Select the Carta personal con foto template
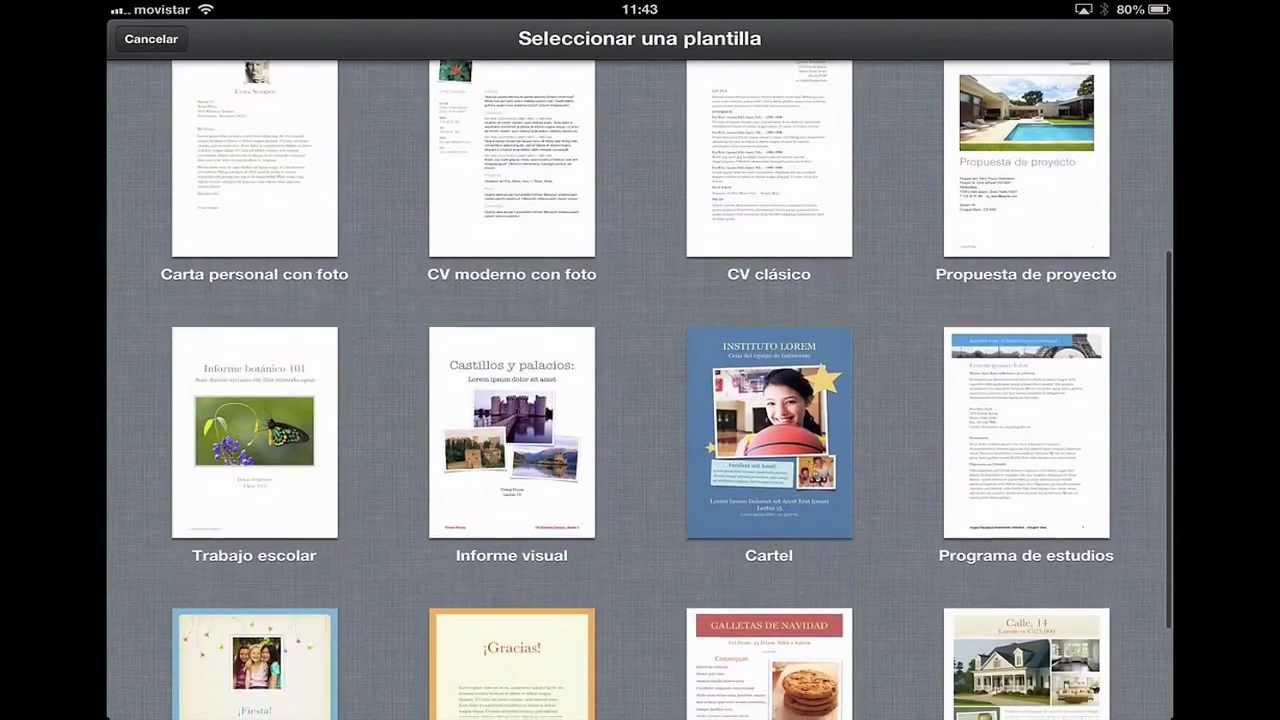The width and height of the screenshot is (1280, 720). click(x=255, y=158)
